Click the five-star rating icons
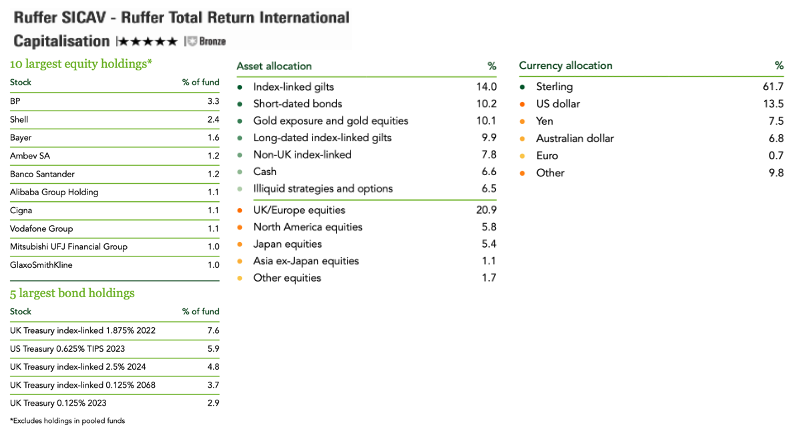The image size is (792, 432). pos(148,42)
